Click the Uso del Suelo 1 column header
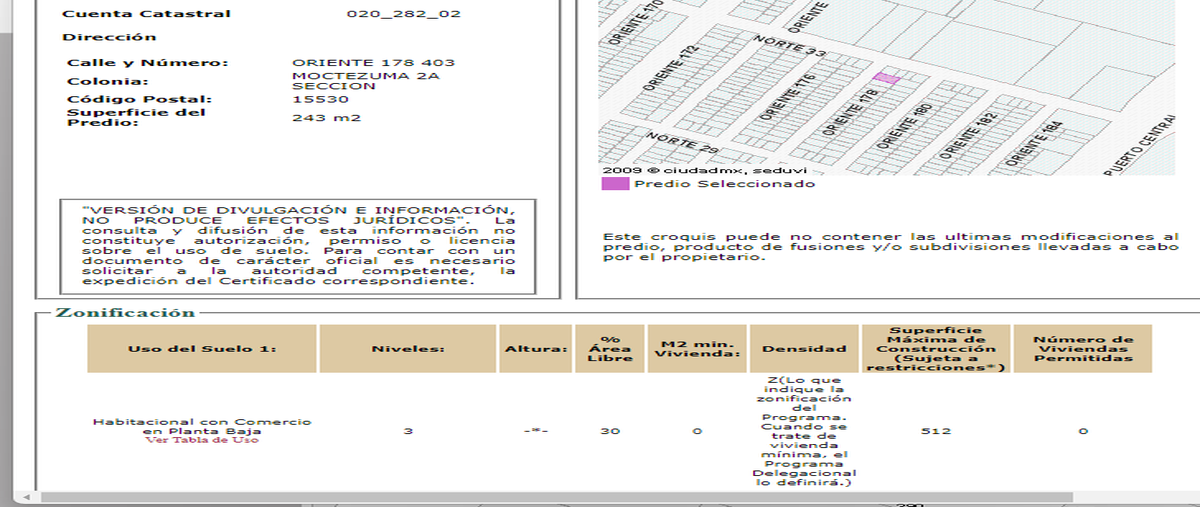This screenshot has width=1200, height=507. point(202,349)
